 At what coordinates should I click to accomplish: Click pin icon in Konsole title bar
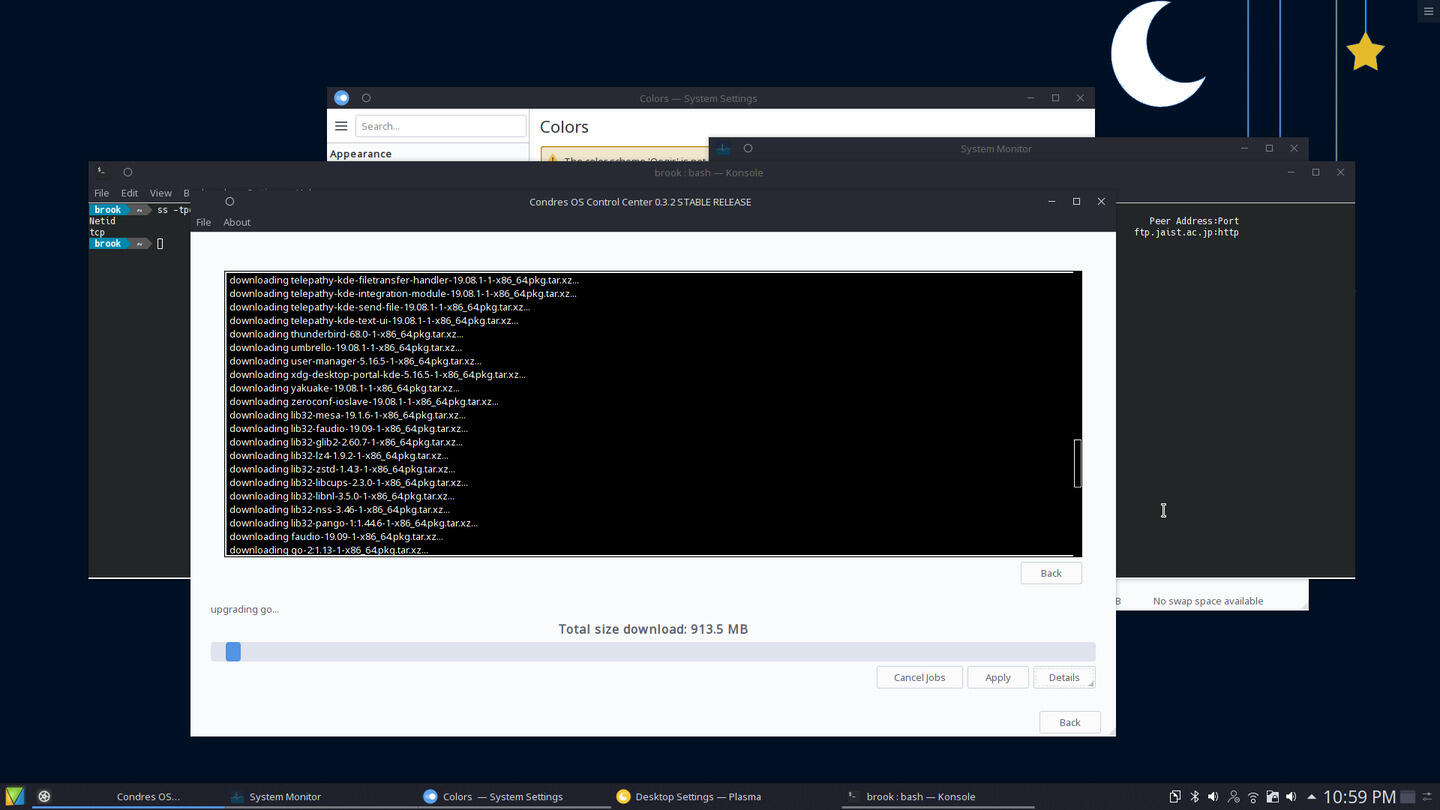(x=127, y=172)
